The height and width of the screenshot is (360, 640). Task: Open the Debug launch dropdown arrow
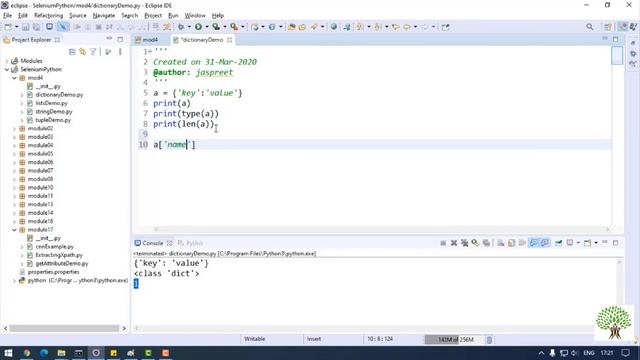189,27
